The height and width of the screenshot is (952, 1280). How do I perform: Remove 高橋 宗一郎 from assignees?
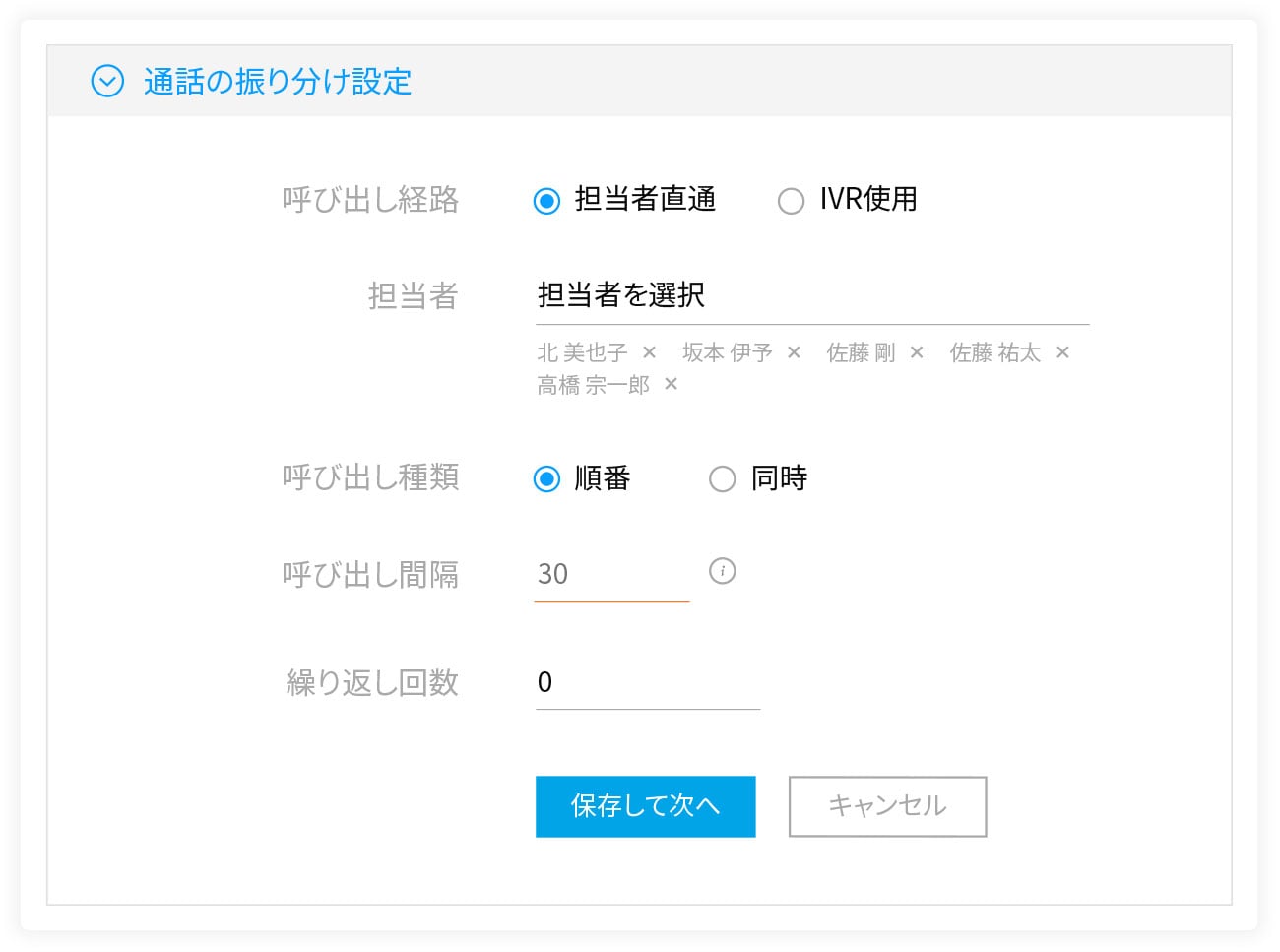671,384
